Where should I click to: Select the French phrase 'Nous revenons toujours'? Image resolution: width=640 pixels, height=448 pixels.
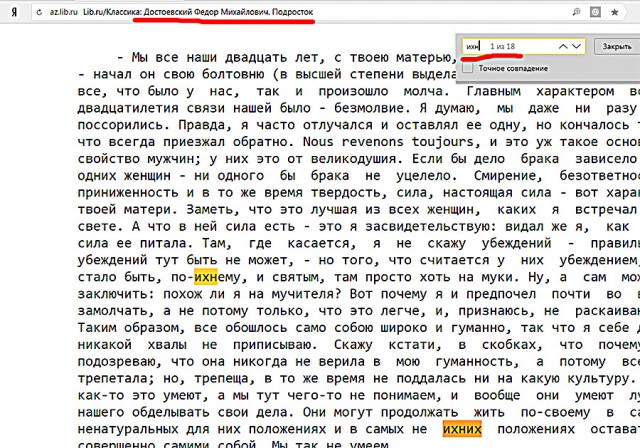[x=388, y=142]
